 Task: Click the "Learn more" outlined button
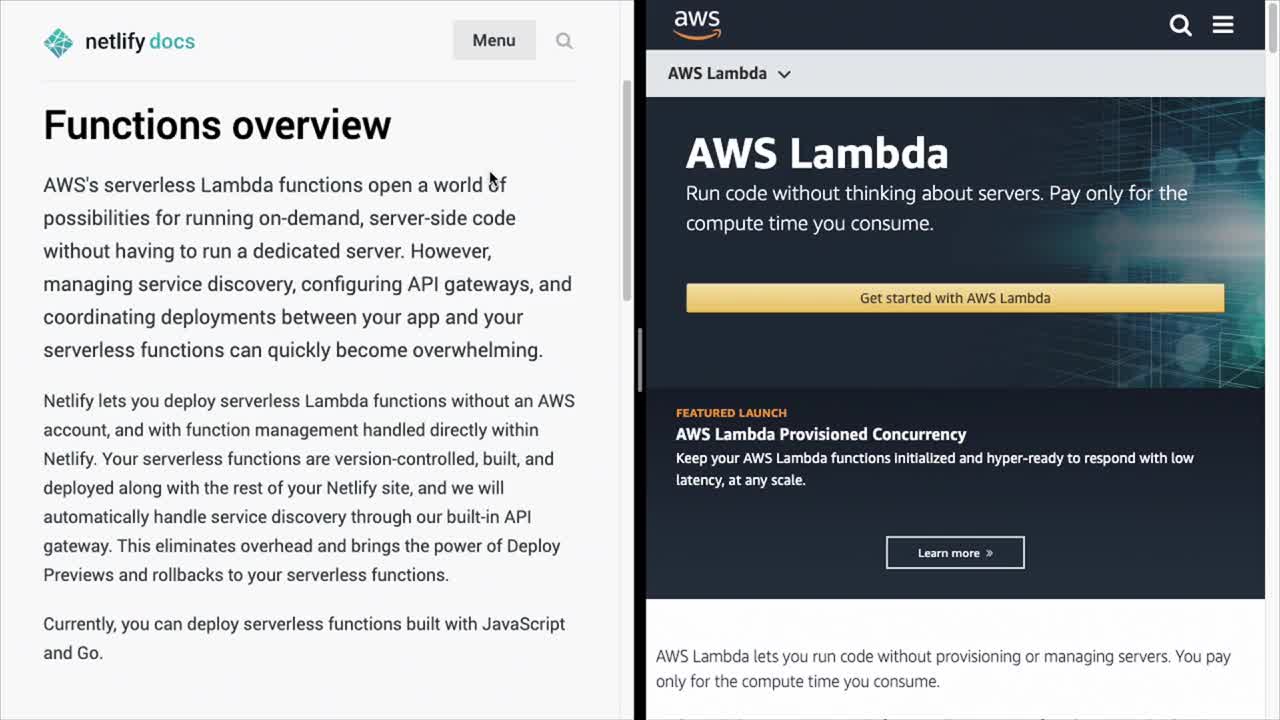point(955,553)
